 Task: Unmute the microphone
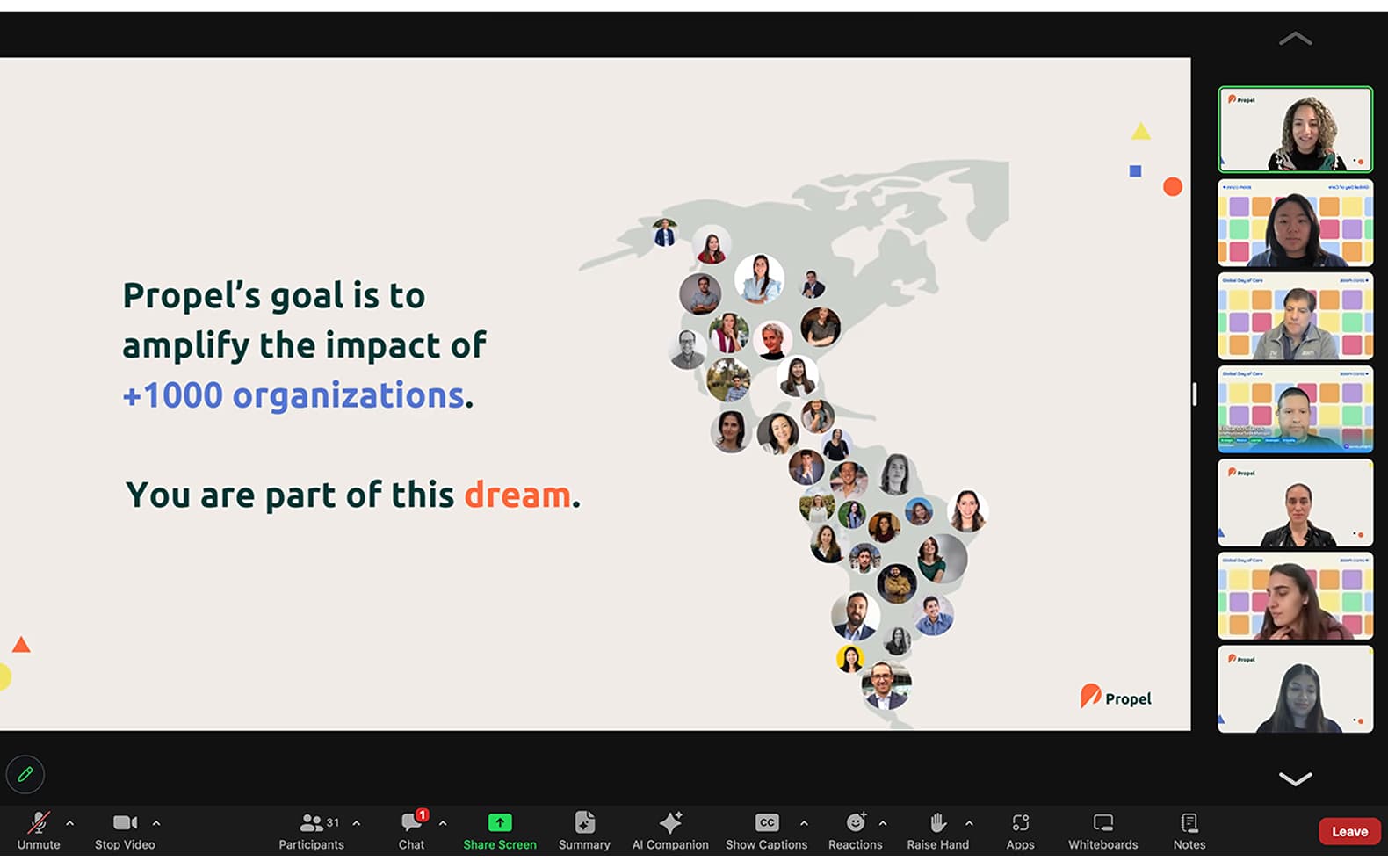[x=39, y=831]
